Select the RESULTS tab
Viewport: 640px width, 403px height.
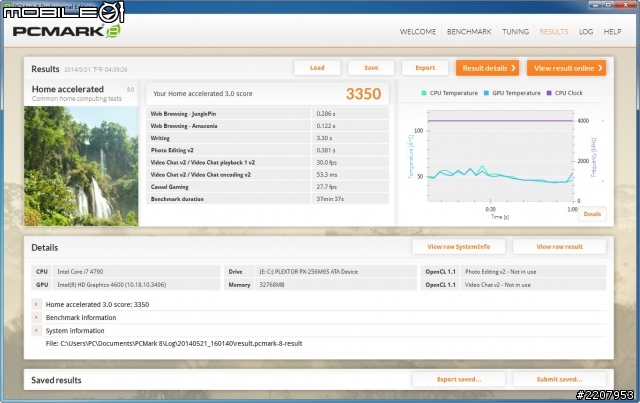(x=553, y=32)
